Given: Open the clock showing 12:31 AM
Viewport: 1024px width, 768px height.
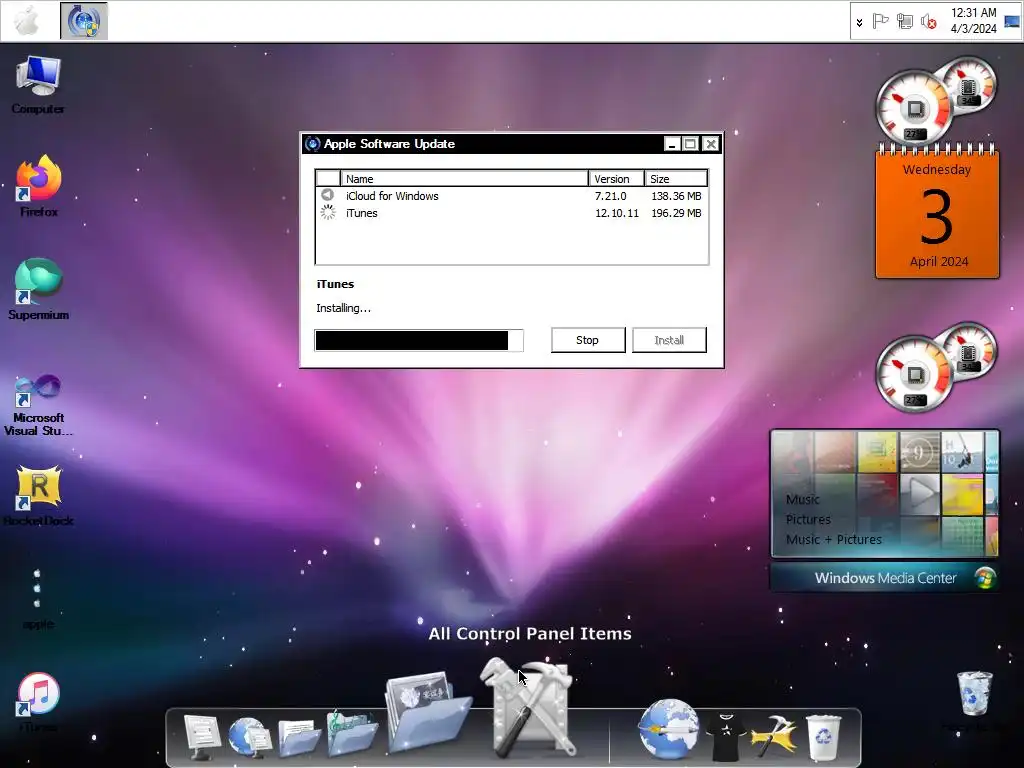Looking at the screenshot, I should point(973,21).
